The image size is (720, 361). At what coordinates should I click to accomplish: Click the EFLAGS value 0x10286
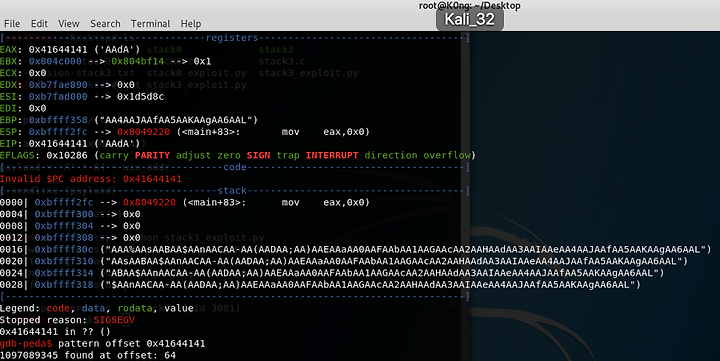tap(67, 156)
